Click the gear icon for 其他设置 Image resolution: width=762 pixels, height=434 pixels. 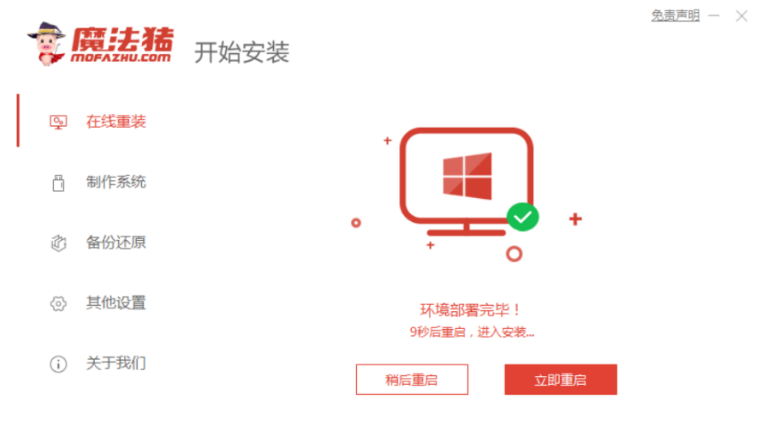pyautogui.click(x=58, y=303)
